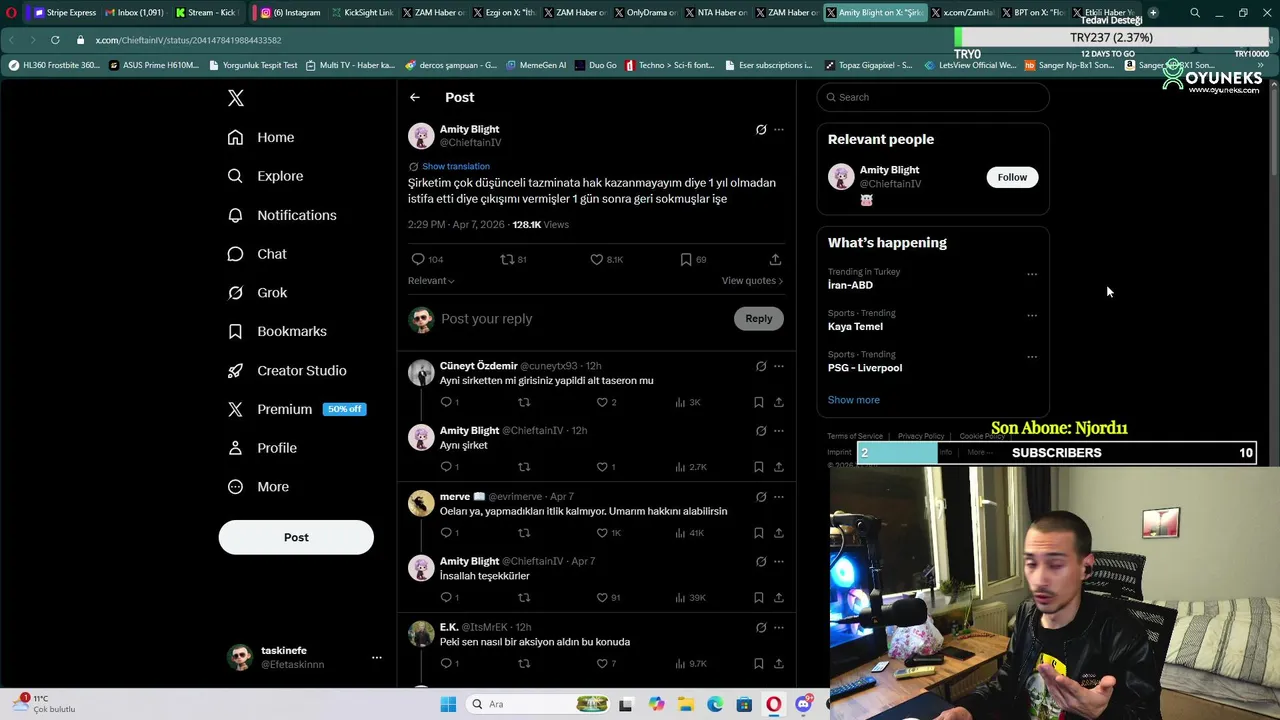
Task: Open Kaya Temel trending topic
Action: click(855, 327)
